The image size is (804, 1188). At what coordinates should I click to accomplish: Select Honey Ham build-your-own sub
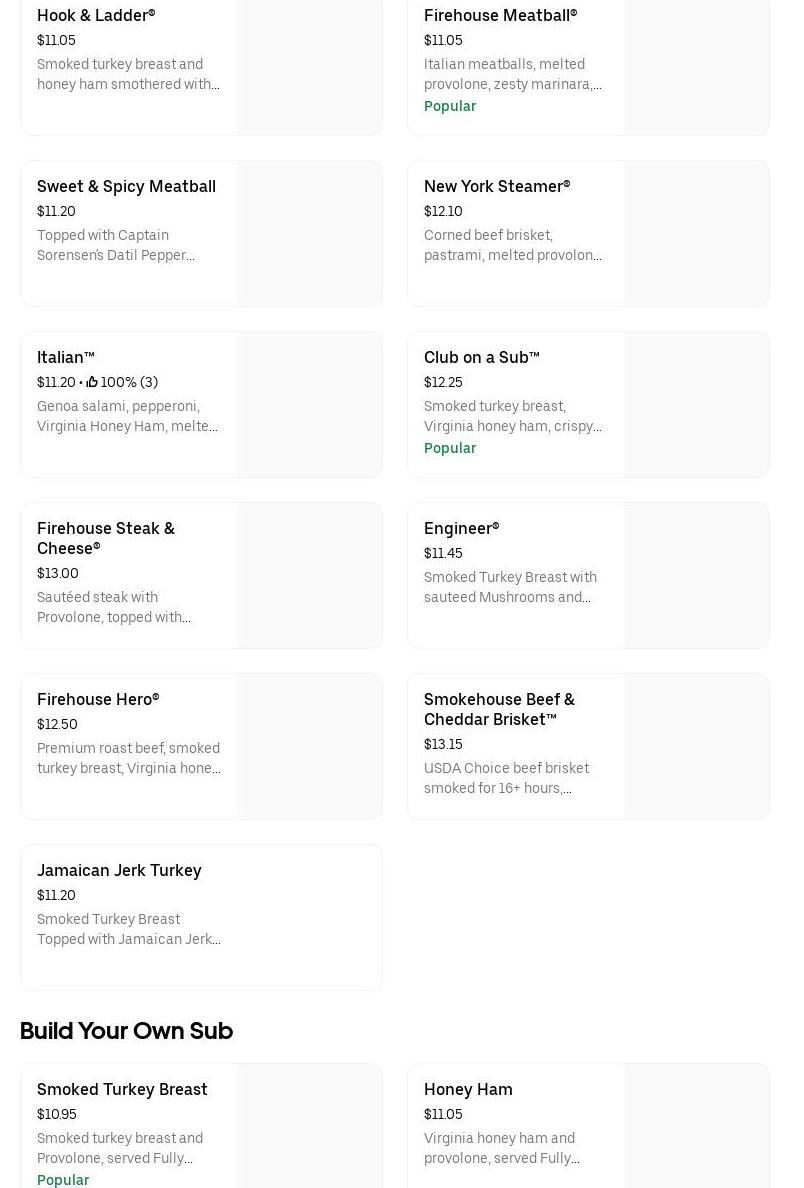click(468, 1089)
